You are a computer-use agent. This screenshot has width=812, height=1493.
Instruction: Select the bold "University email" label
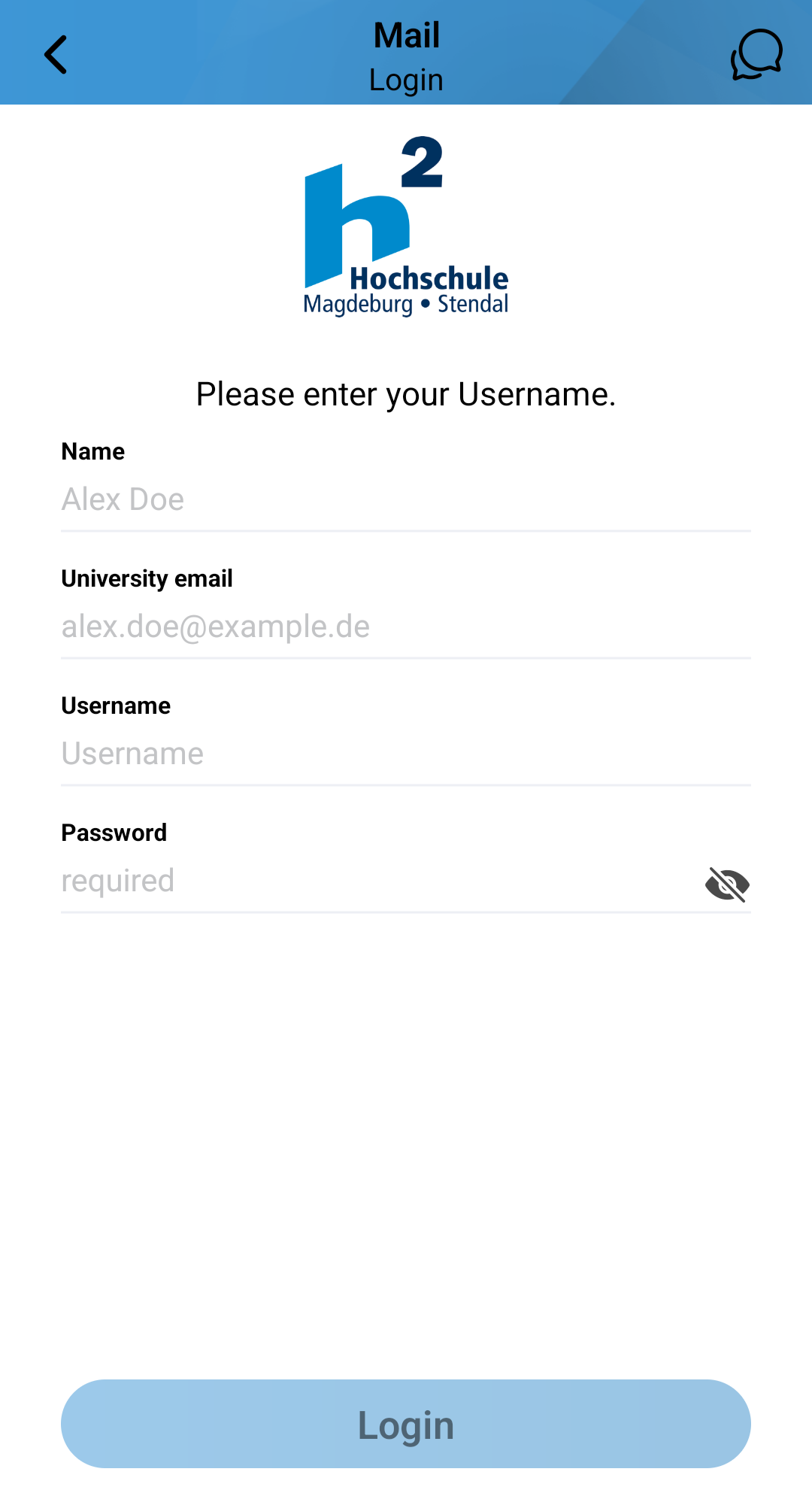coord(147,578)
